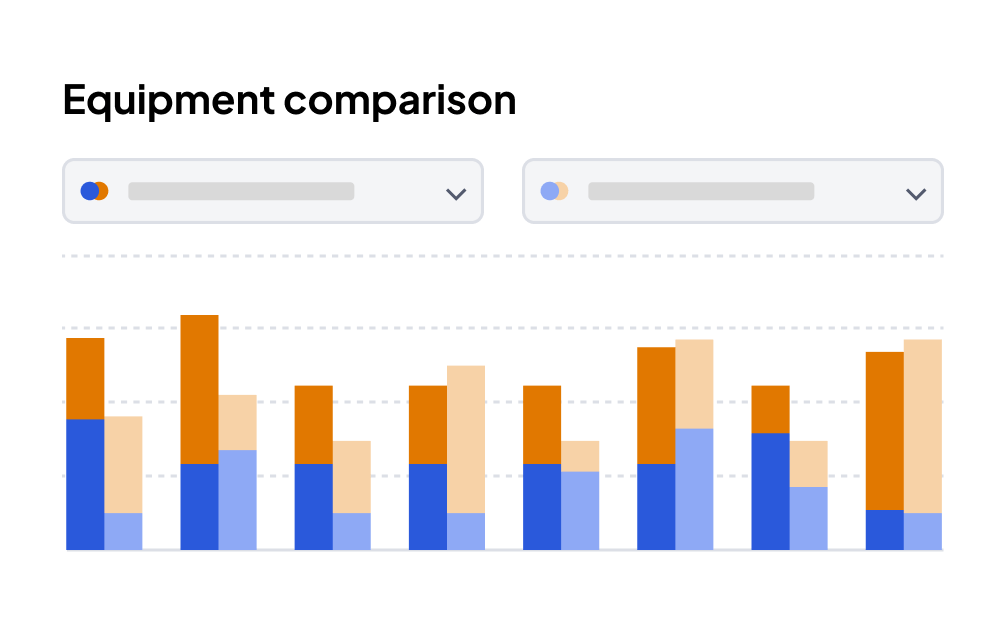Open the left equipment selector box
Image resolution: width=1000 pixels, height=620 pixels.
[272, 191]
